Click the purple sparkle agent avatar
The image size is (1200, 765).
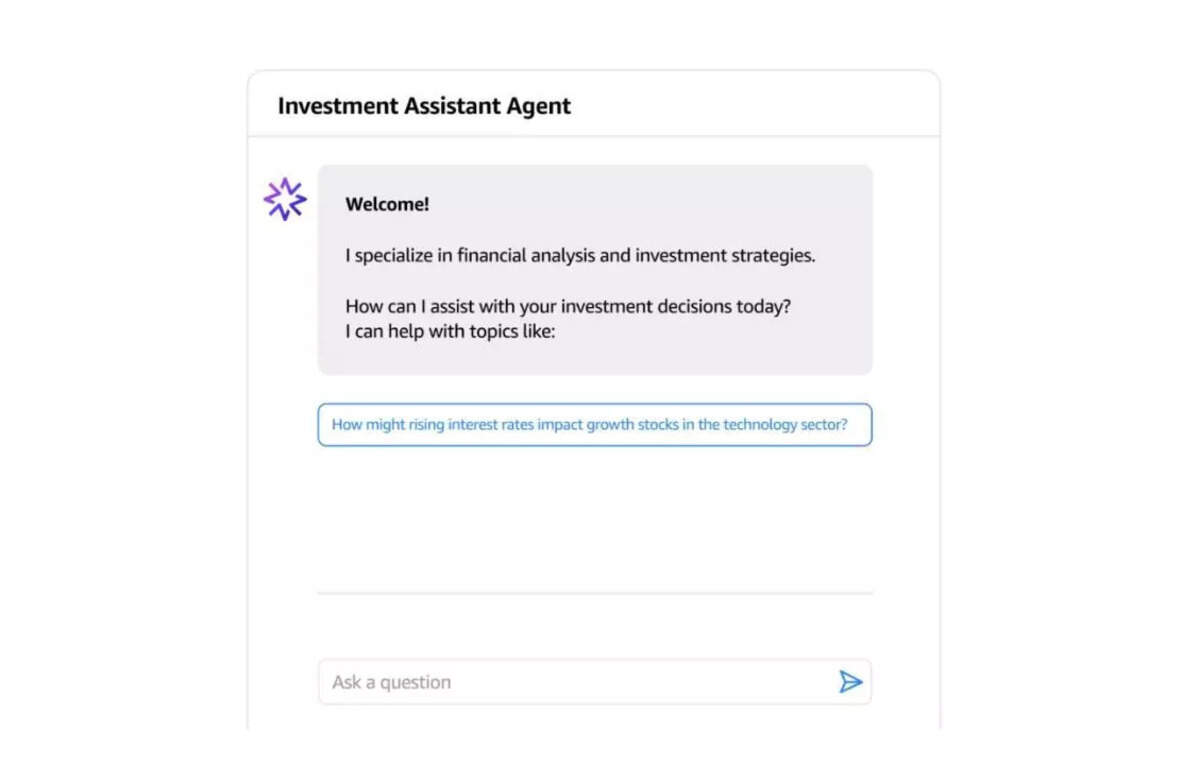[x=285, y=199]
